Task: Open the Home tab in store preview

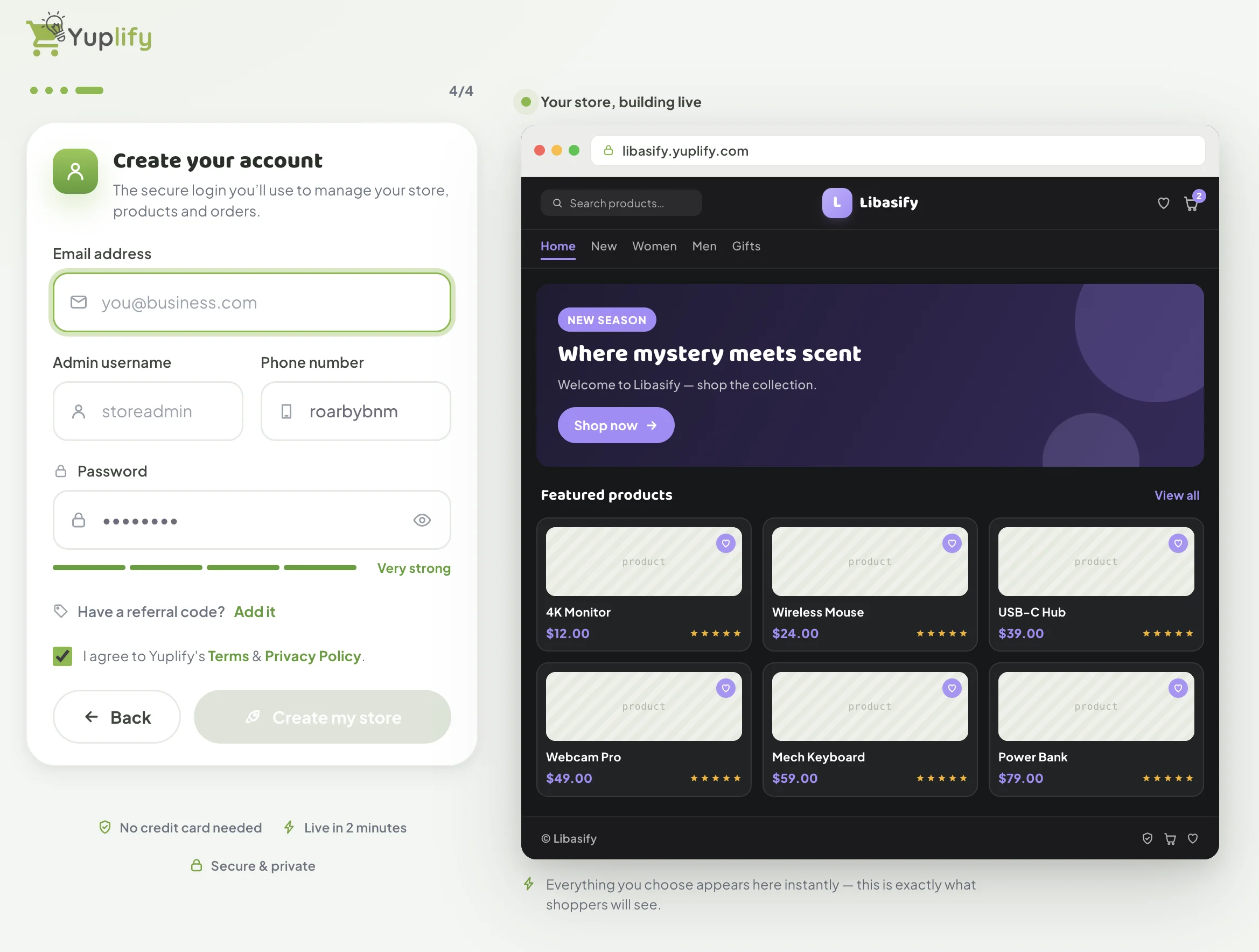Action: coord(558,247)
